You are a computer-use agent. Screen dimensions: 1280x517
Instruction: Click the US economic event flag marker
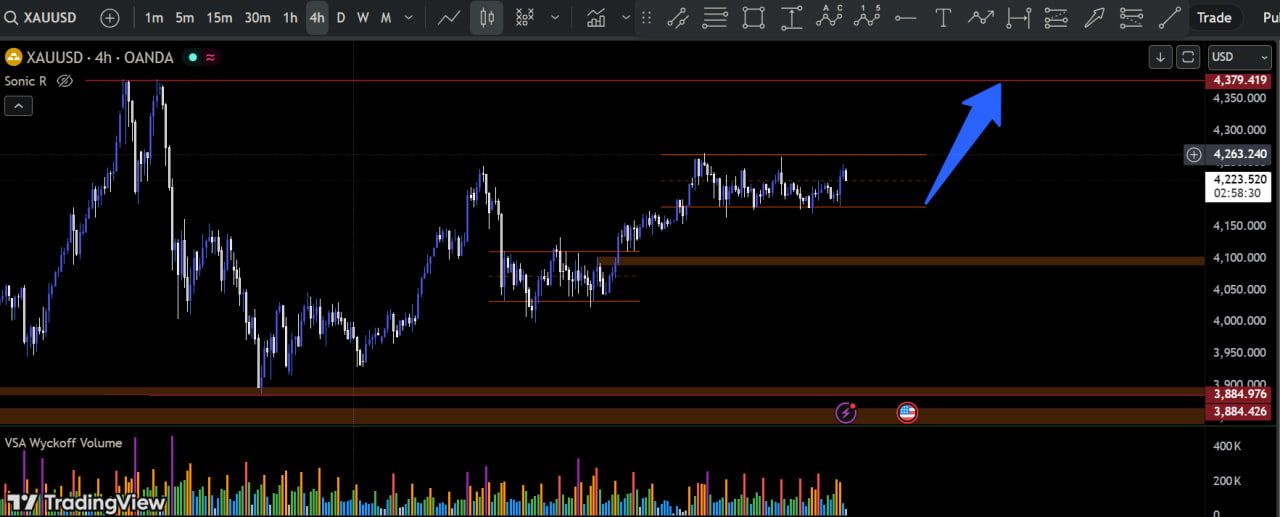tap(907, 412)
